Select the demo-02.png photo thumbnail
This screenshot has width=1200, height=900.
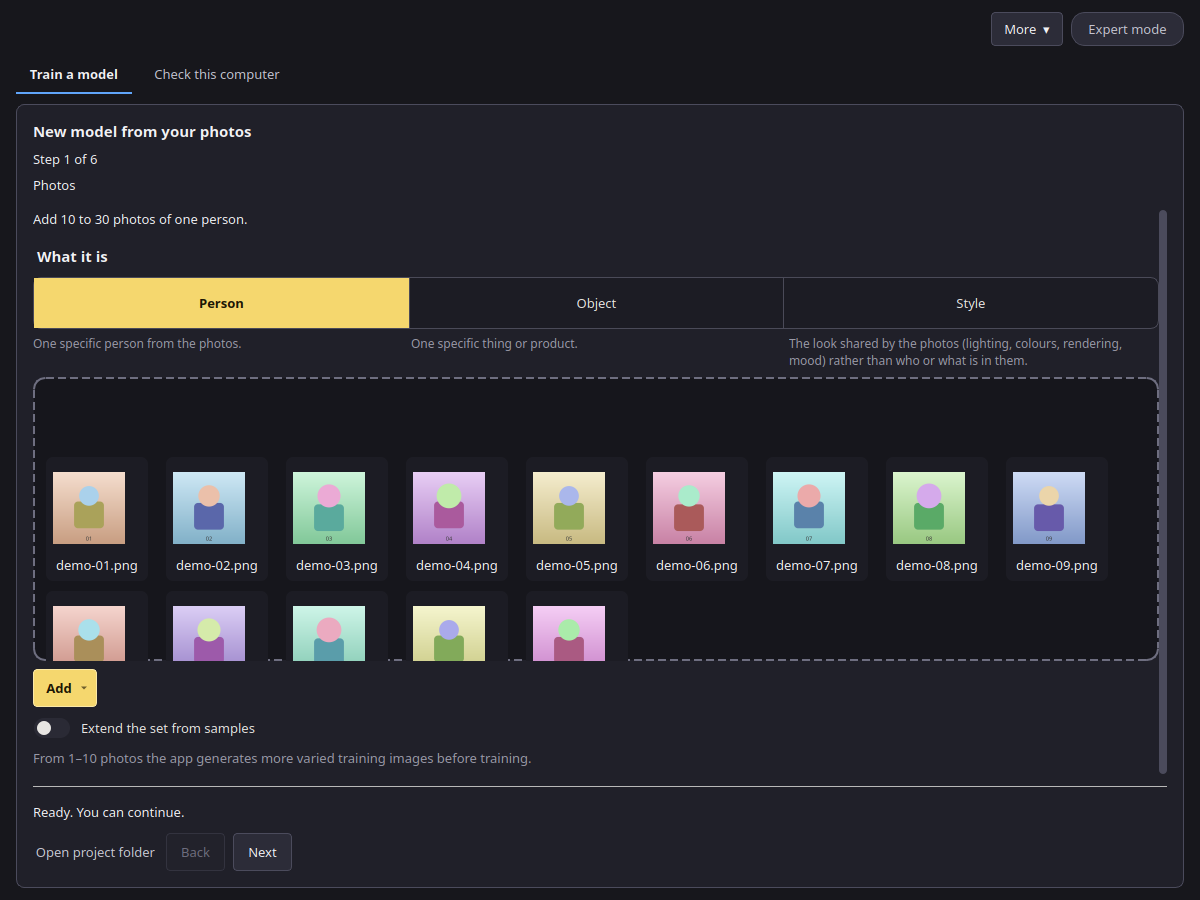(x=217, y=519)
